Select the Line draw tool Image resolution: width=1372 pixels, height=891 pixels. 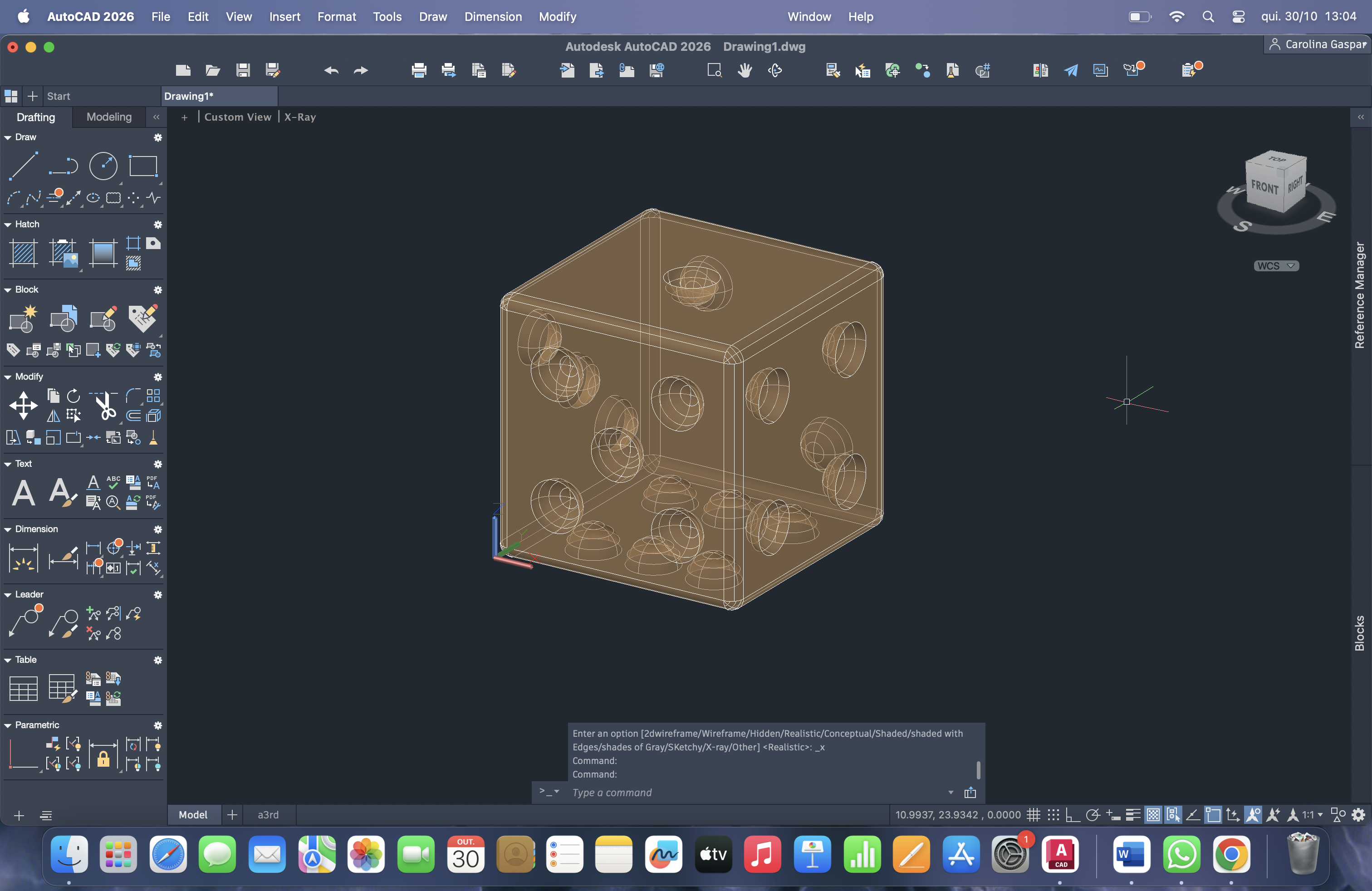pos(24,166)
